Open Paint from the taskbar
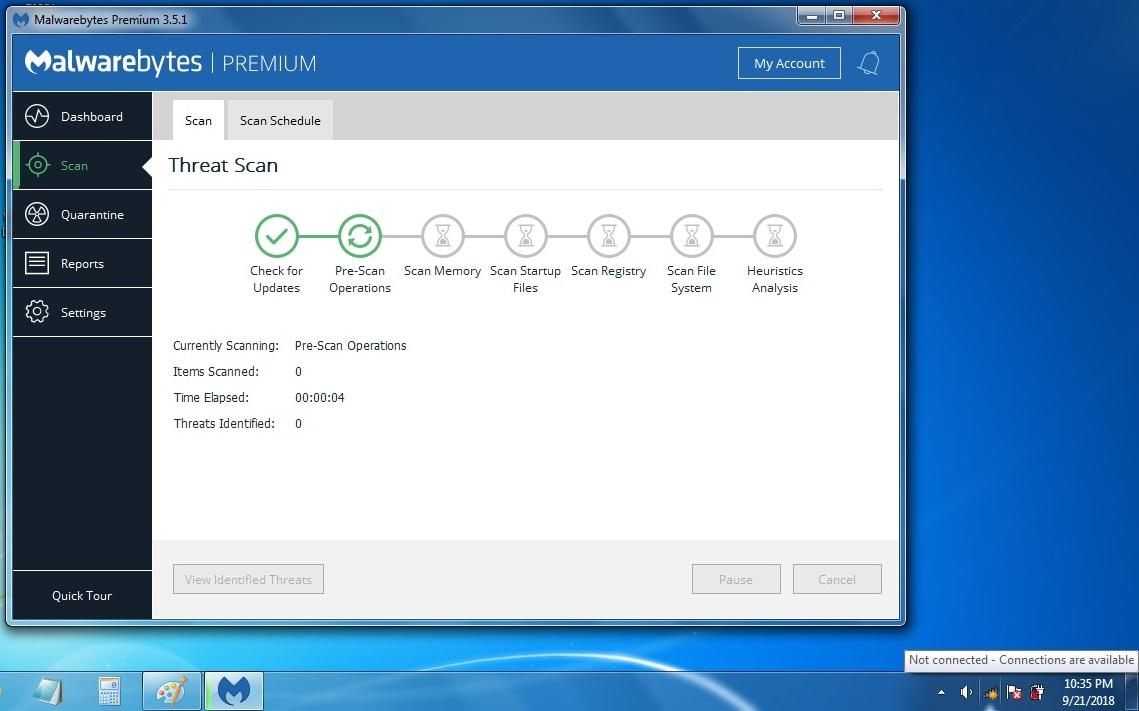Screen dimensions: 1139x711 tap(171, 691)
